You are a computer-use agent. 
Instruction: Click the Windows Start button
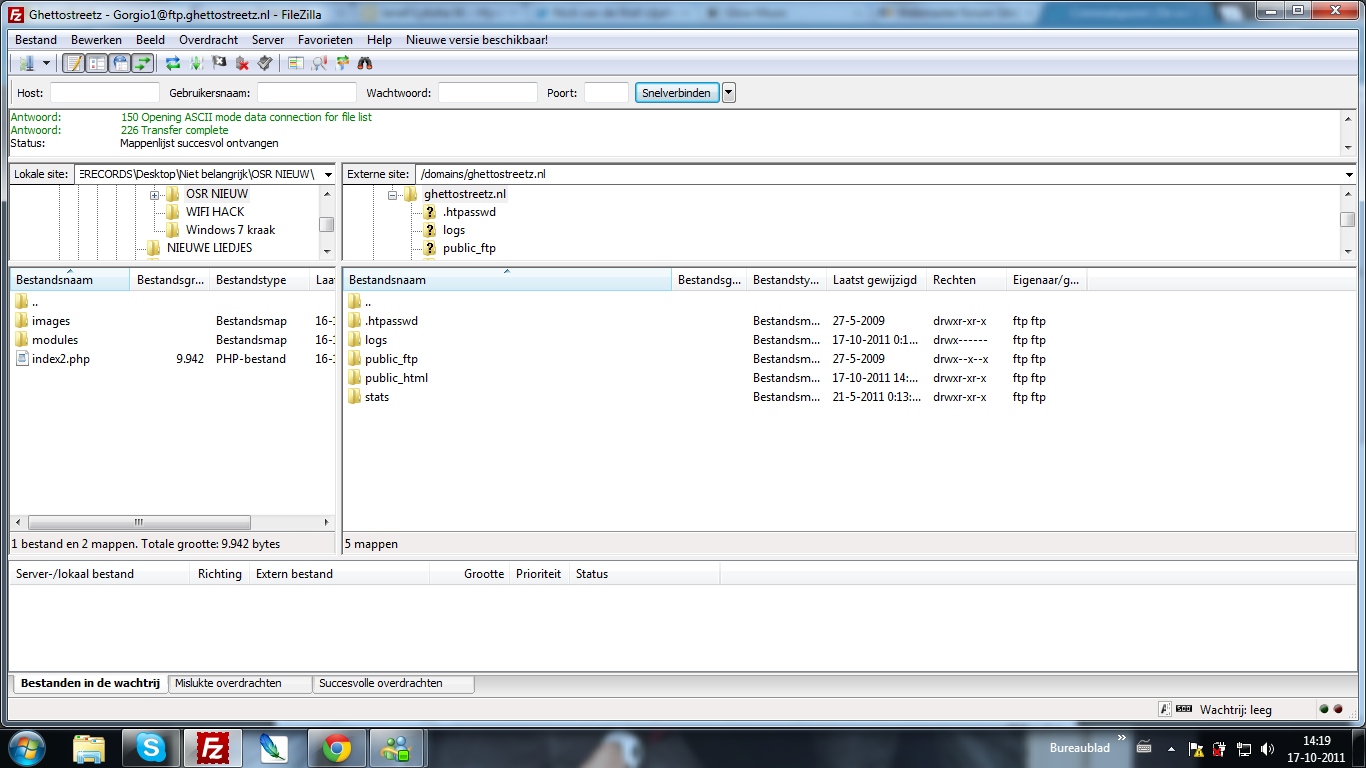coord(26,747)
